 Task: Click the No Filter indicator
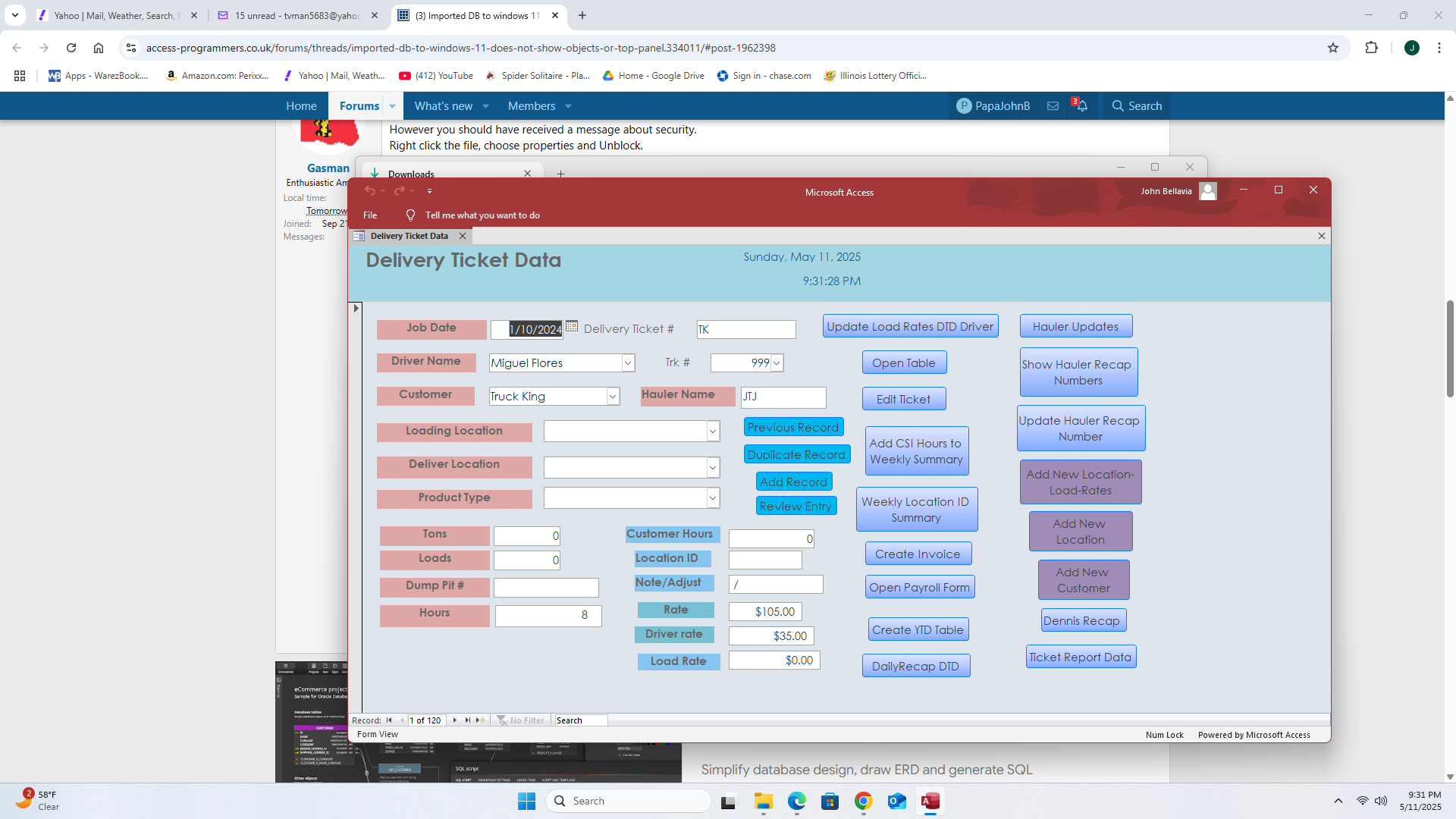click(x=520, y=720)
